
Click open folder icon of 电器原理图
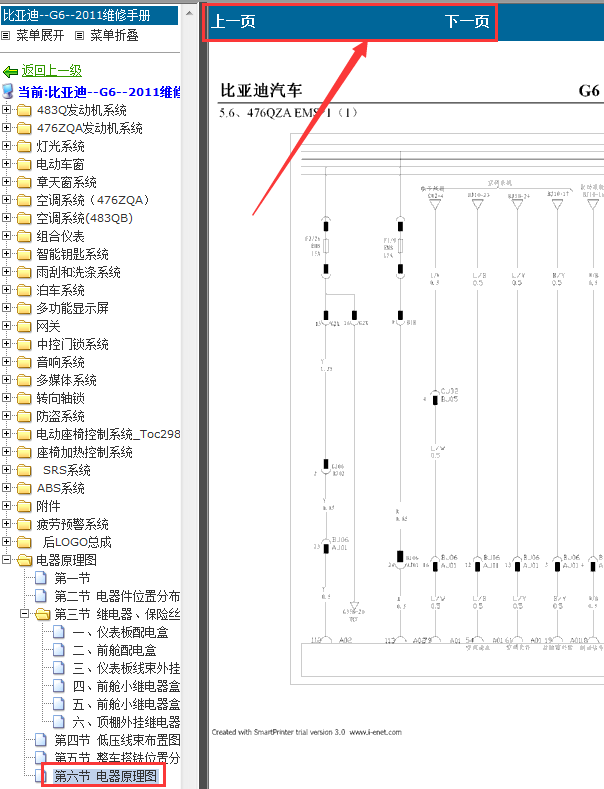point(24,560)
